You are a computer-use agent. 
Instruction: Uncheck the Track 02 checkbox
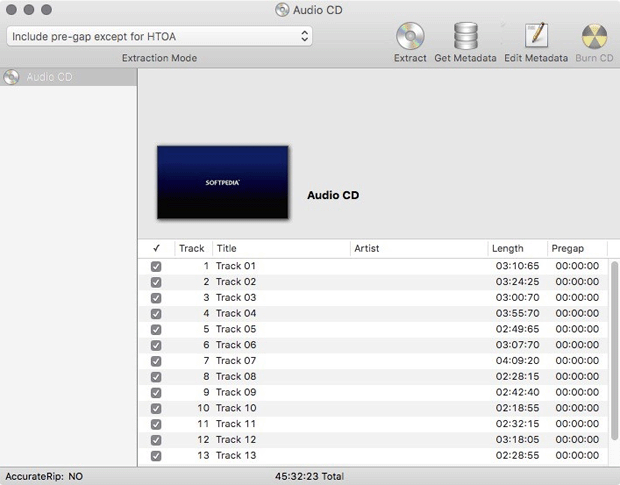[x=156, y=282]
